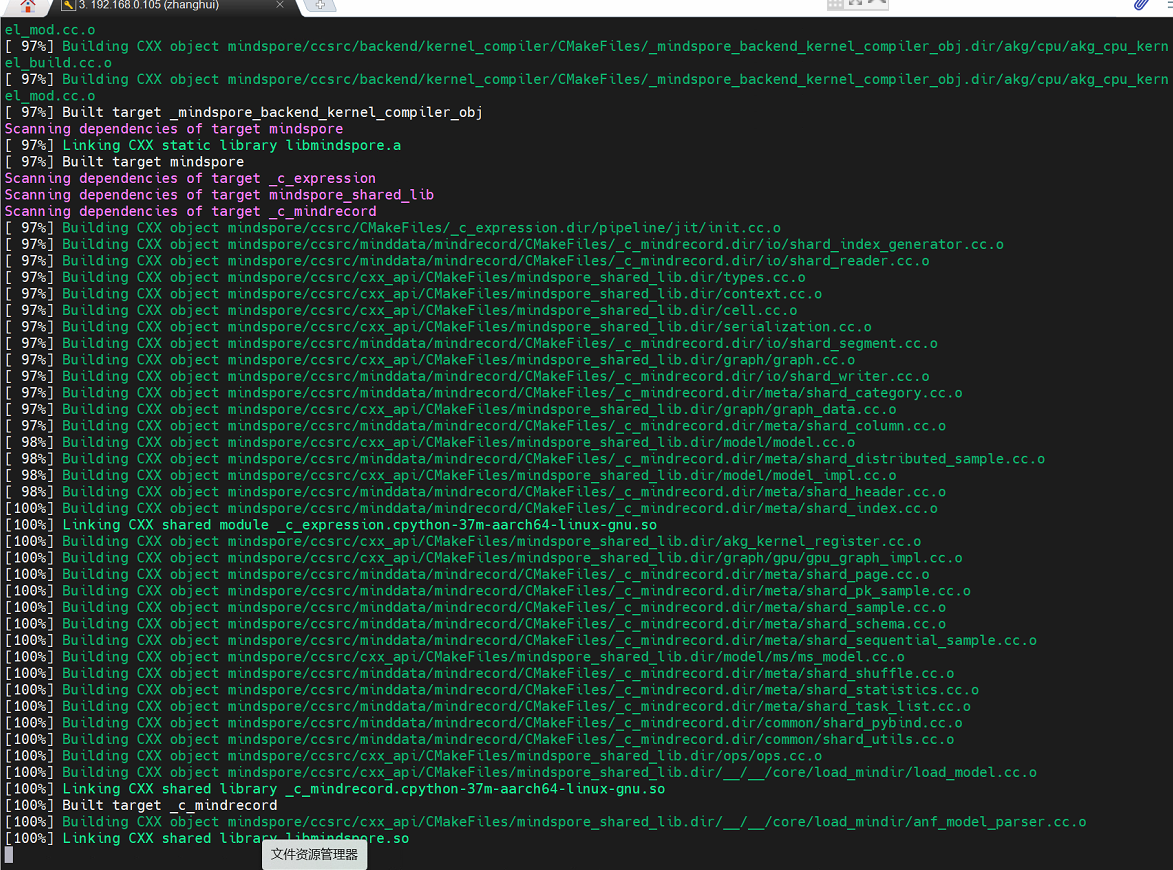Viewport: 1173px width, 870px height.
Task: Click the line ending context.cc.o
Action: (x=413, y=293)
